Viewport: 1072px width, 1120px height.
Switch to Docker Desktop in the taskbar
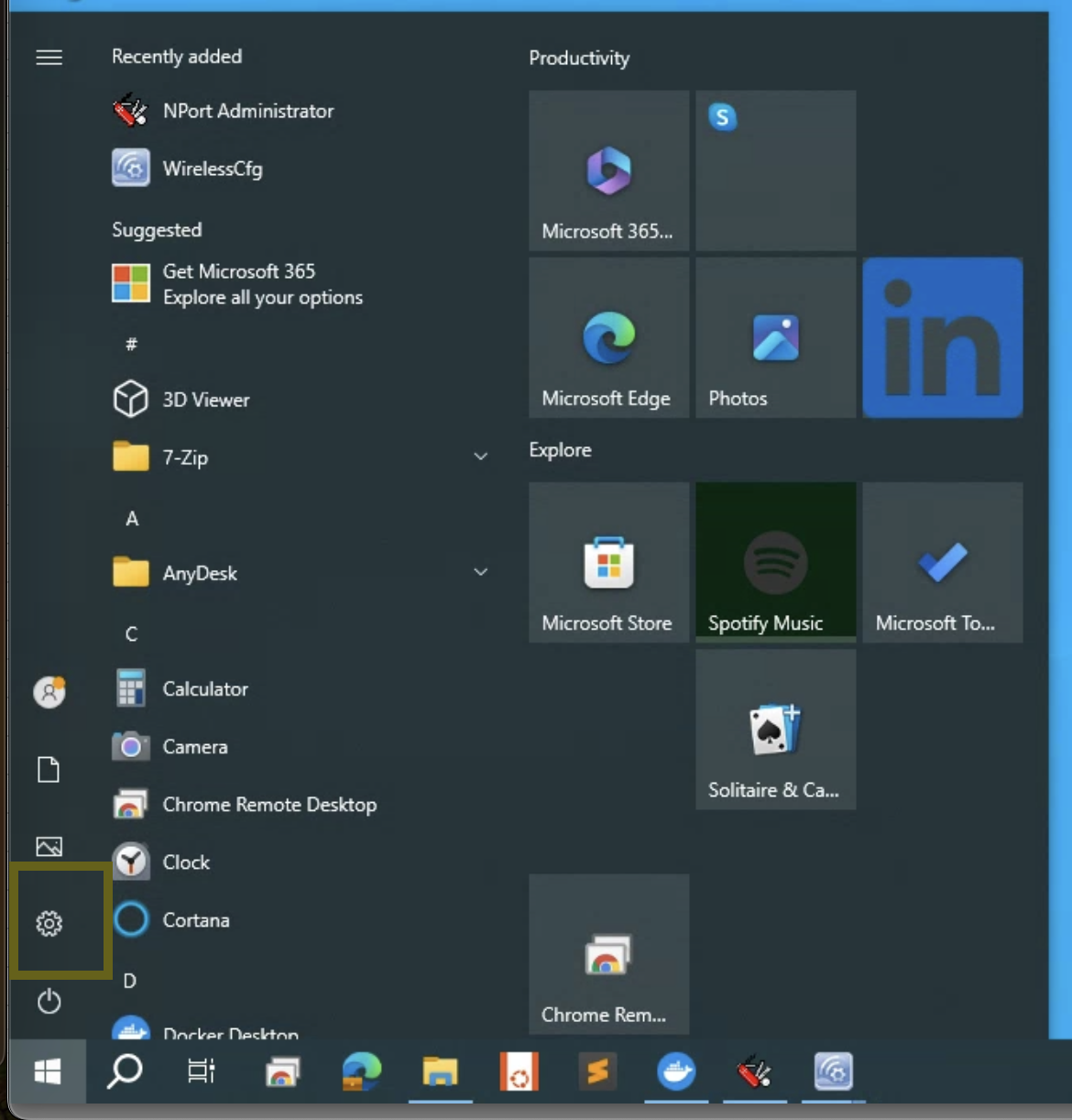point(677,1071)
